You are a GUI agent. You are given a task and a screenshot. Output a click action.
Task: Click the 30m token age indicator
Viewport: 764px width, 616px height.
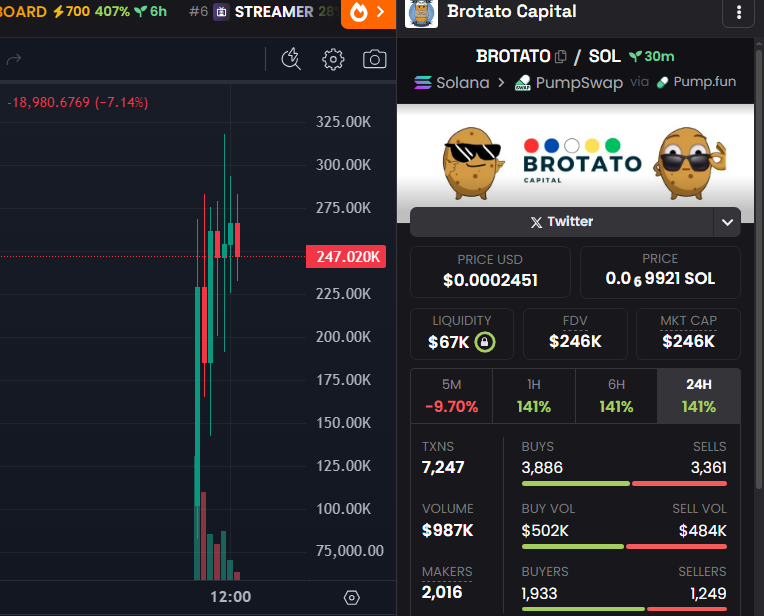click(652, 57)
